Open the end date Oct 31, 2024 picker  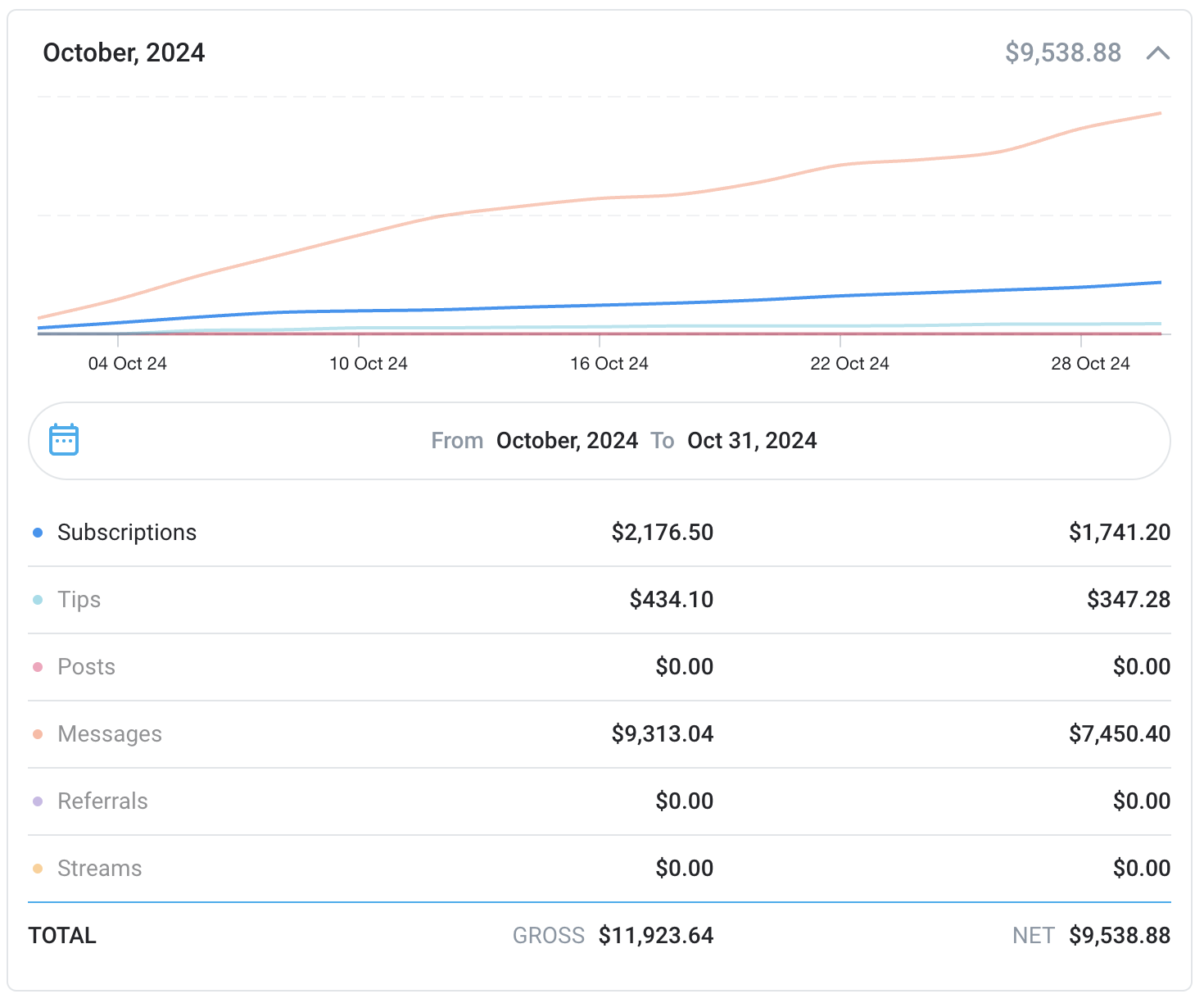[752, 441]
